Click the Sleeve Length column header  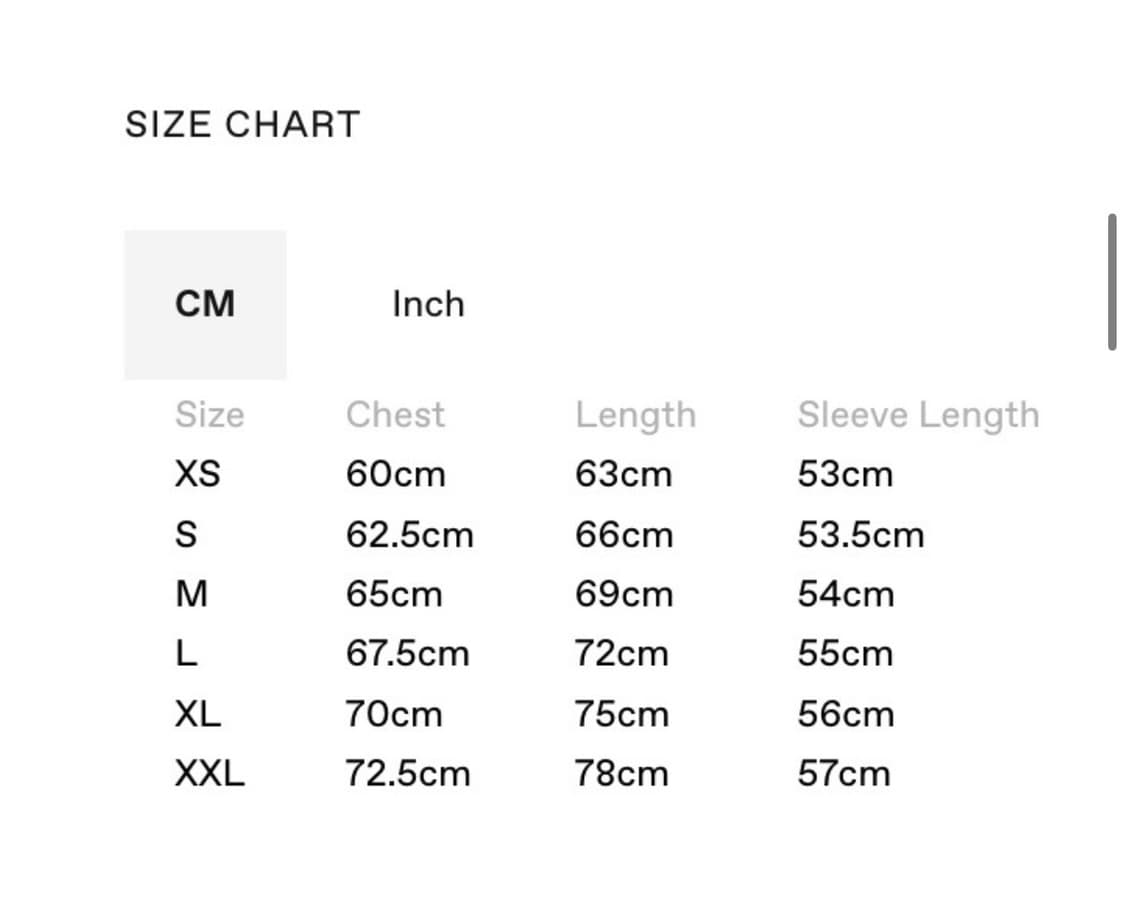[918, 415]
